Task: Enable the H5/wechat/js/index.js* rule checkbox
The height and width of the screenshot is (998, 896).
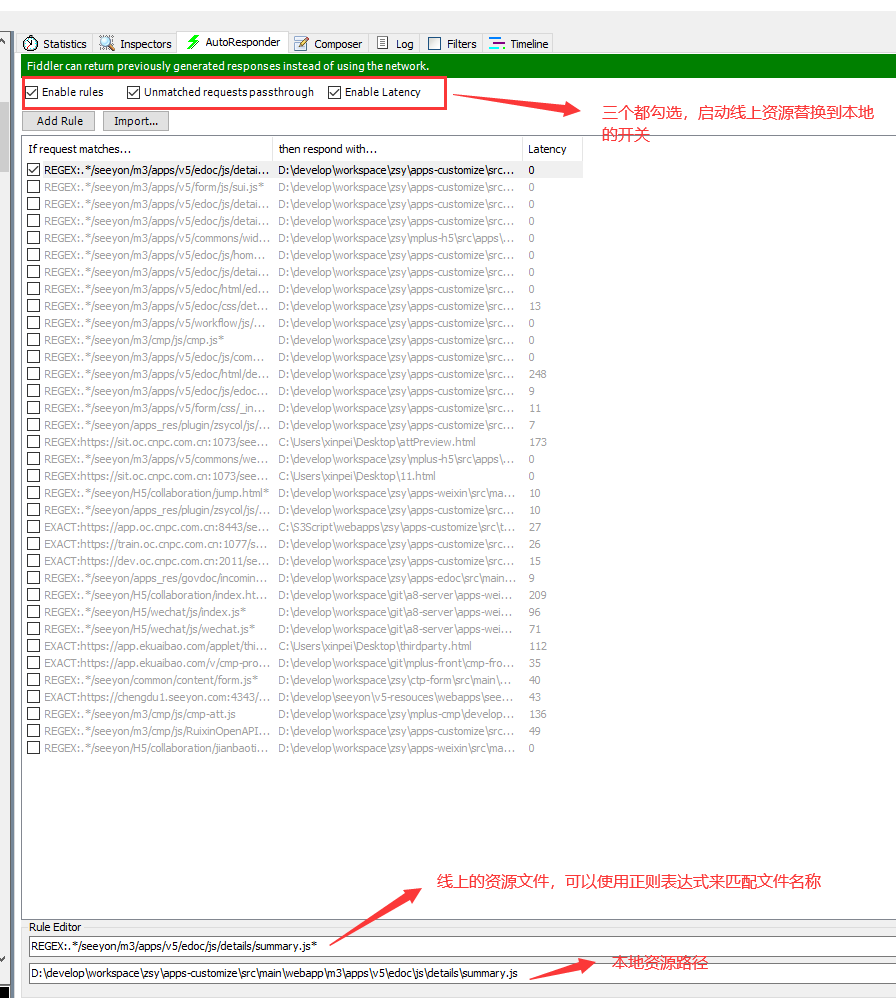Action: pos(34,612)
